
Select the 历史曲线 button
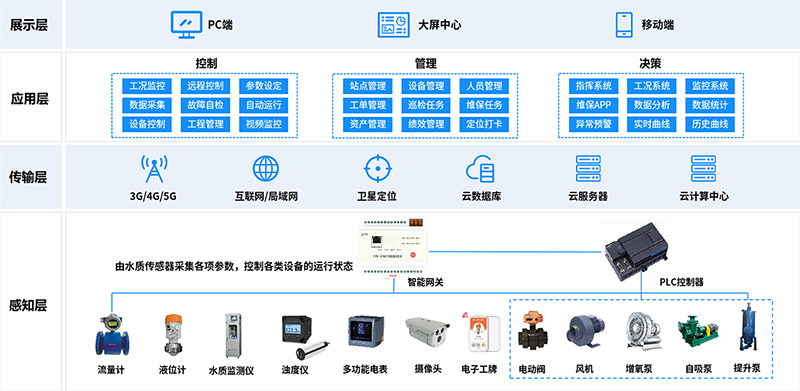[x=710, y=124]
